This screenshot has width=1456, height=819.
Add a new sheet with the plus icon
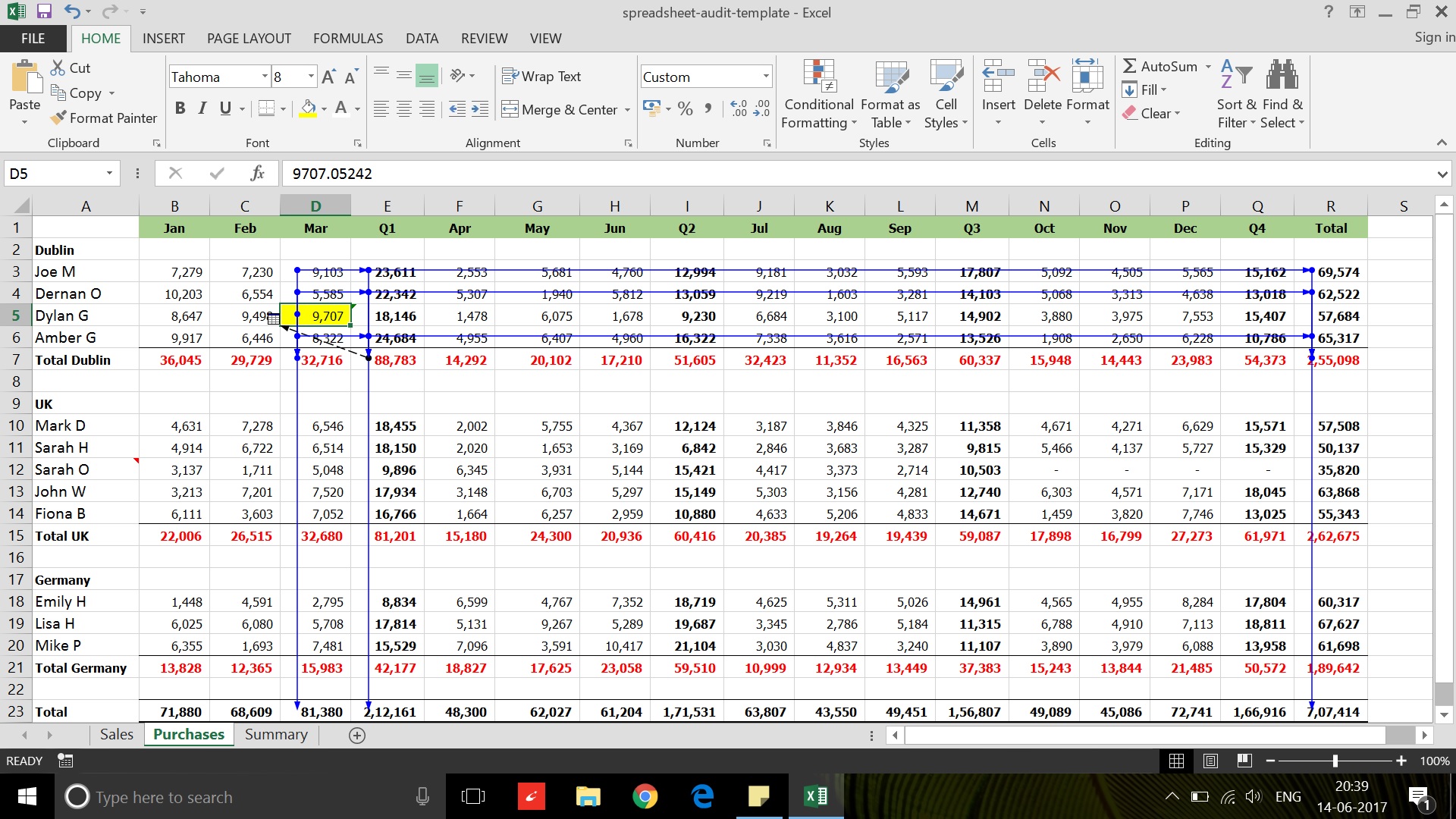pos(357,735)
